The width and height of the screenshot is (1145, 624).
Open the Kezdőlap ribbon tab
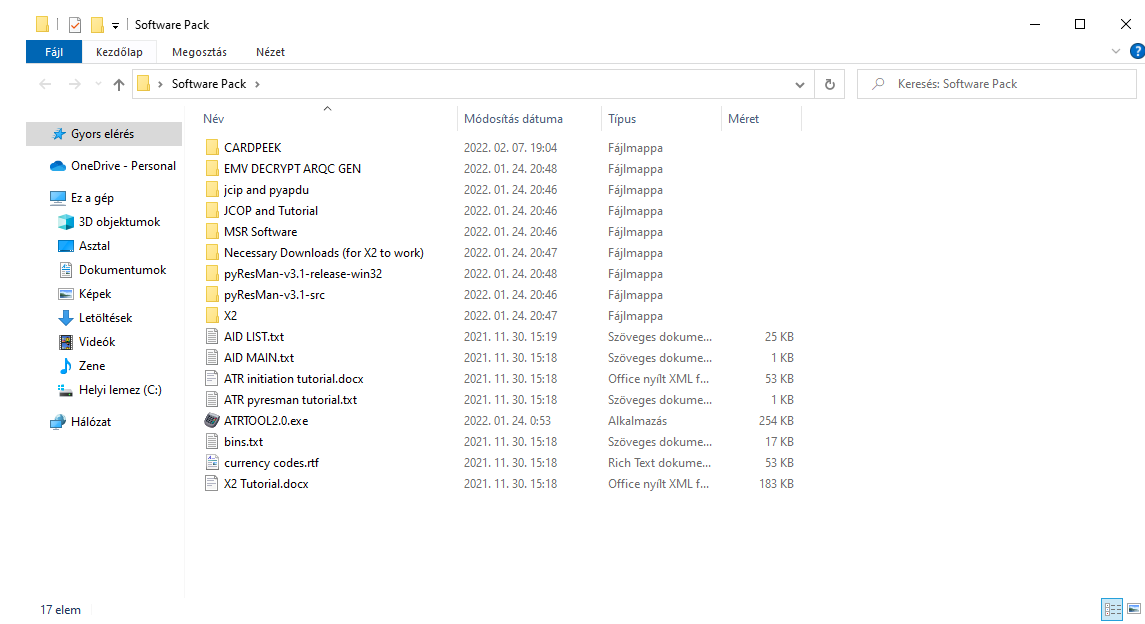(x=119, y=52)
